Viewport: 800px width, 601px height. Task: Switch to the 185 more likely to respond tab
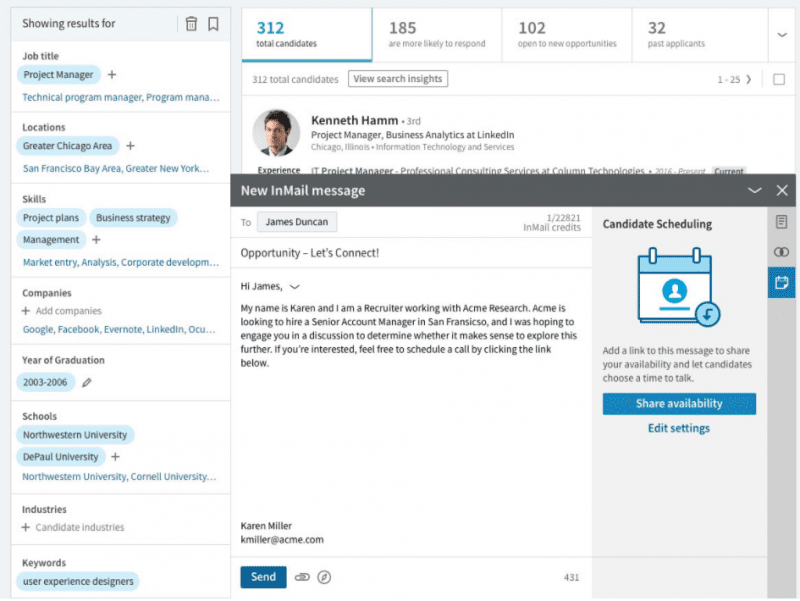tap(436, 34)
